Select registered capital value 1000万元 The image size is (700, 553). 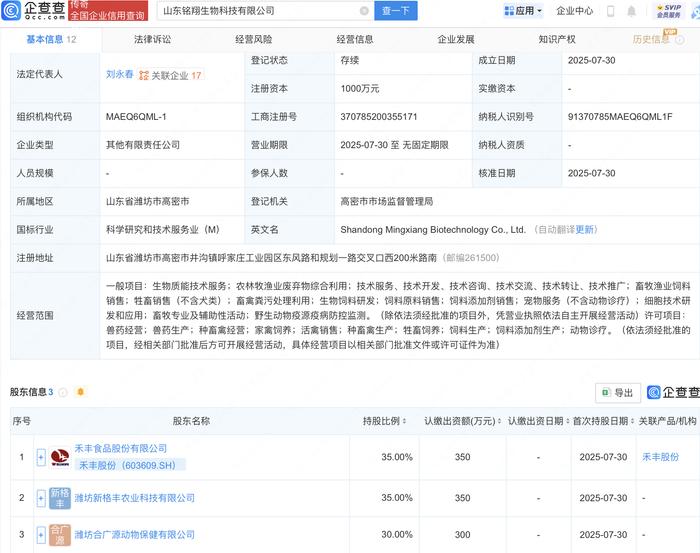pyautogui.click(x=360, y=89)
